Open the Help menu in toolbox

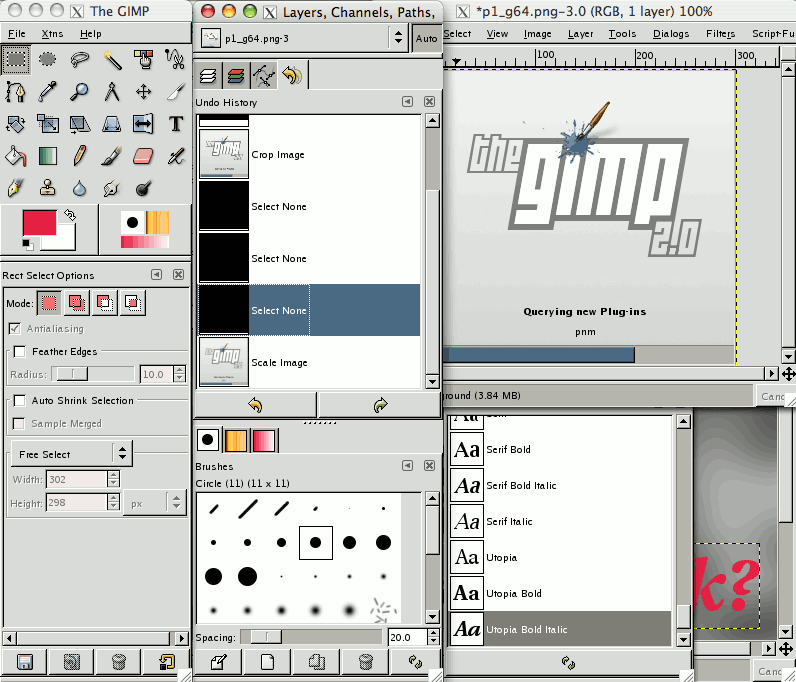(91, 34)
